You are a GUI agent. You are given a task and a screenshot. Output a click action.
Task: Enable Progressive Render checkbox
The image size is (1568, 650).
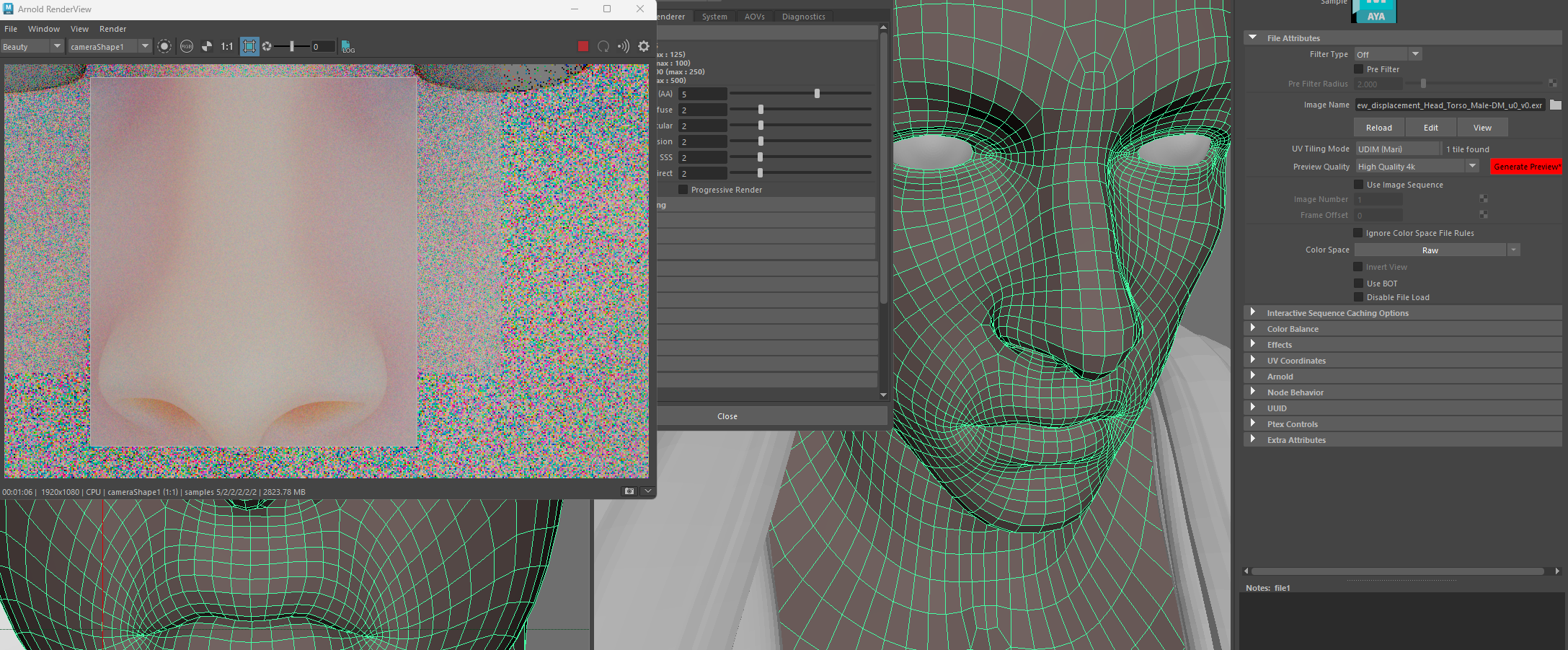(x=683, y=190)
